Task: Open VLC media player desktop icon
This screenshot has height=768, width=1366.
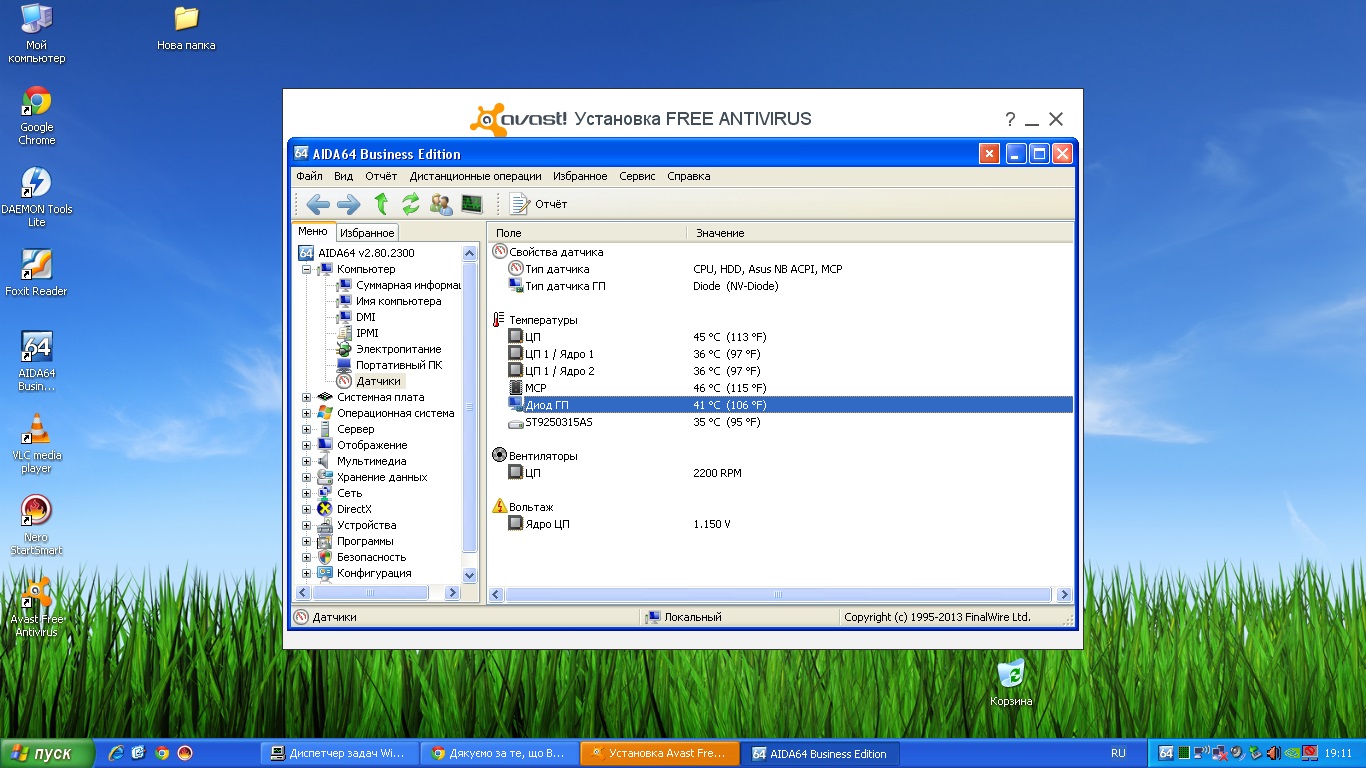Action: [x=37, y=443]
